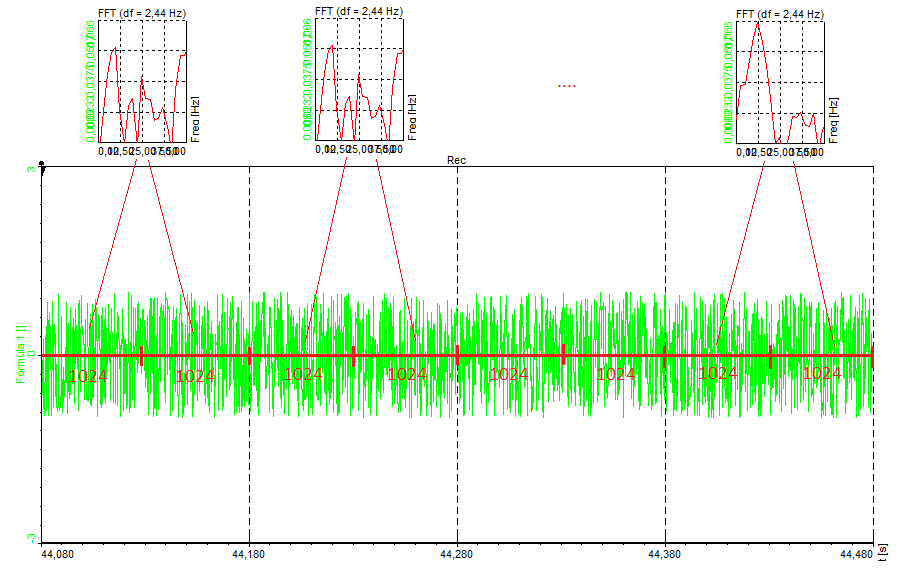This screenshot has width=900, height=569.
Task: Click the 44,480 time axis value
Action: point(856,555)
